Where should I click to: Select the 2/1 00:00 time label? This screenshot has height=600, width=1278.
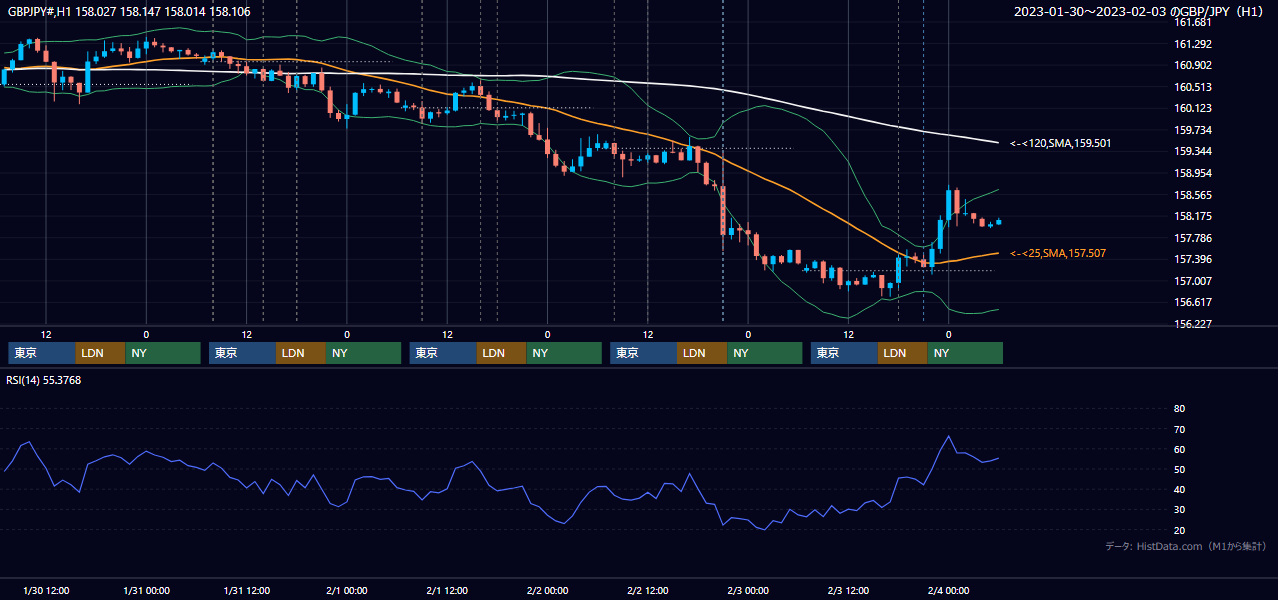(347, 590)
